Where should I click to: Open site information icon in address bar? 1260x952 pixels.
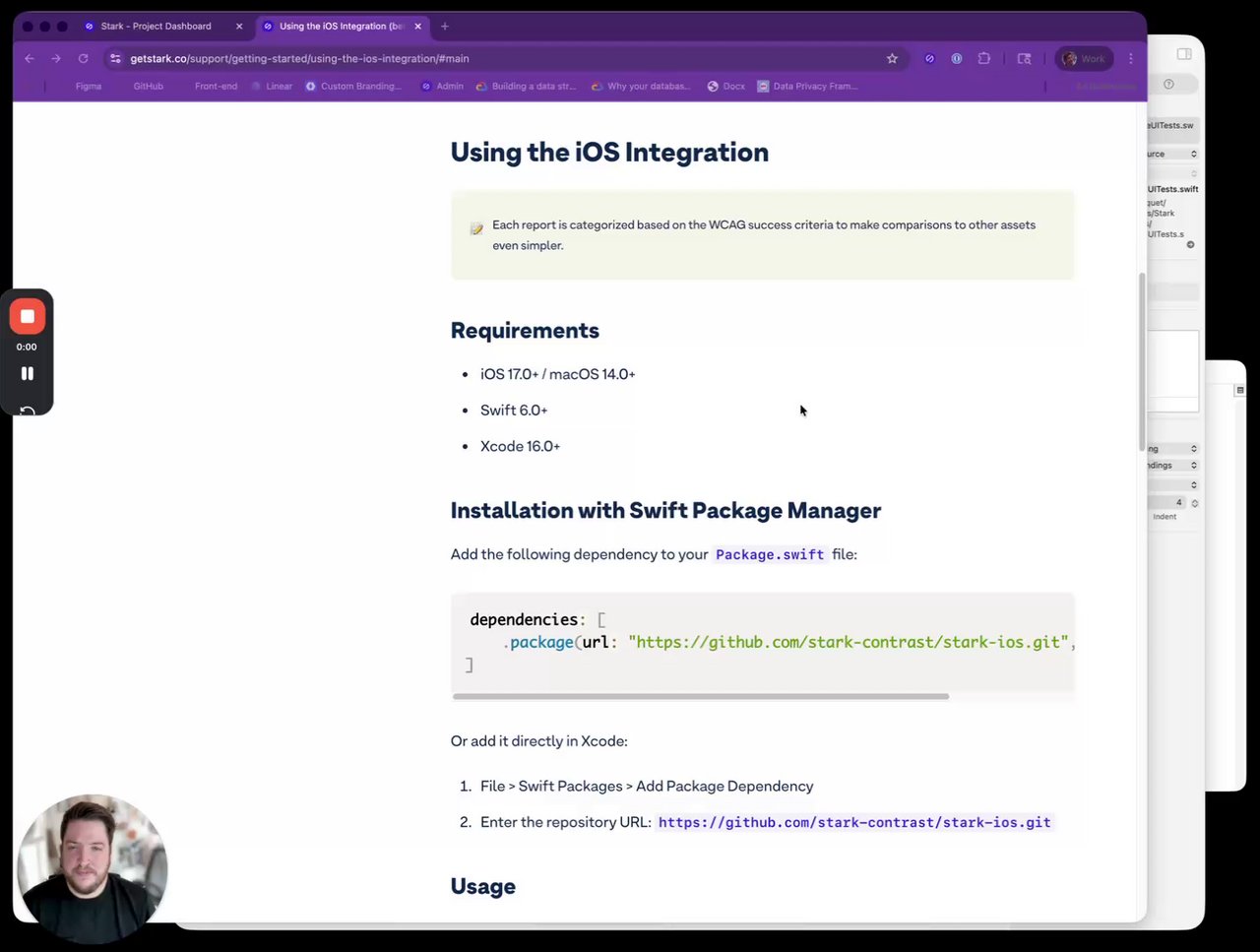116,59
